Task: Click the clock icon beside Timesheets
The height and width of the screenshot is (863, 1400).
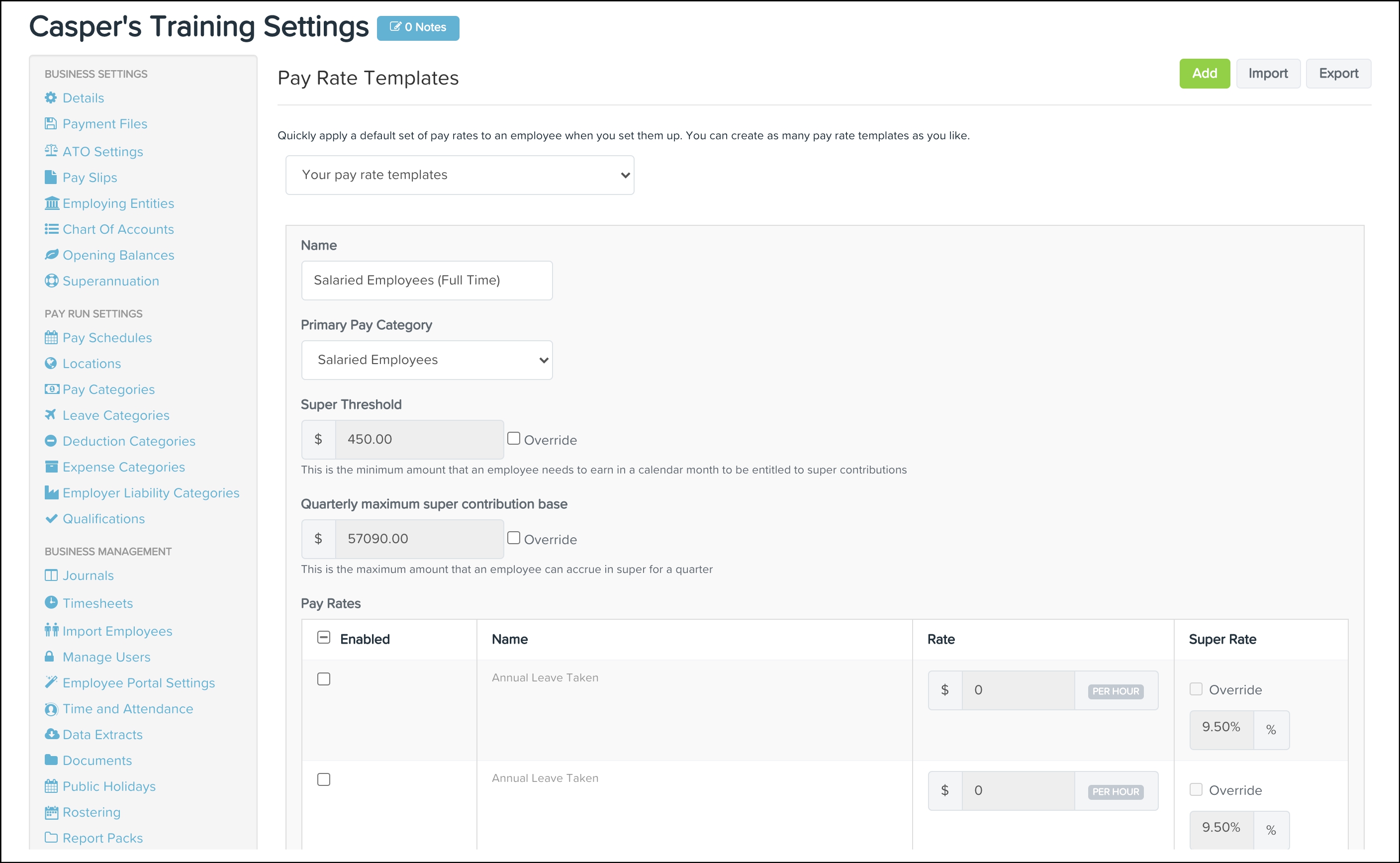Action: coord(51,602)
